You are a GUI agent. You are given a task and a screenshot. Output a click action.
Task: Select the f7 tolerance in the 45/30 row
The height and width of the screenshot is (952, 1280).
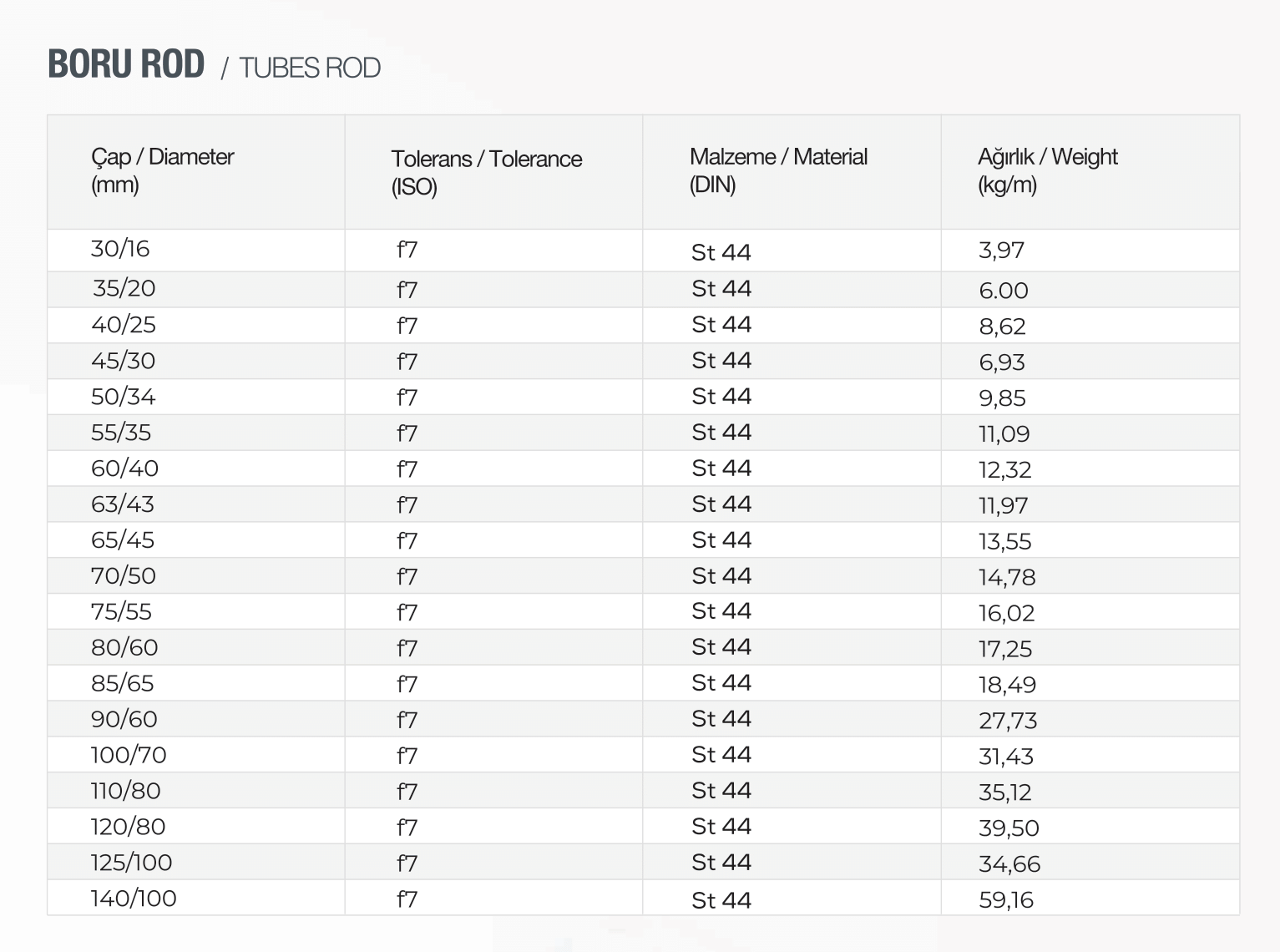click(x=407, y=362)
